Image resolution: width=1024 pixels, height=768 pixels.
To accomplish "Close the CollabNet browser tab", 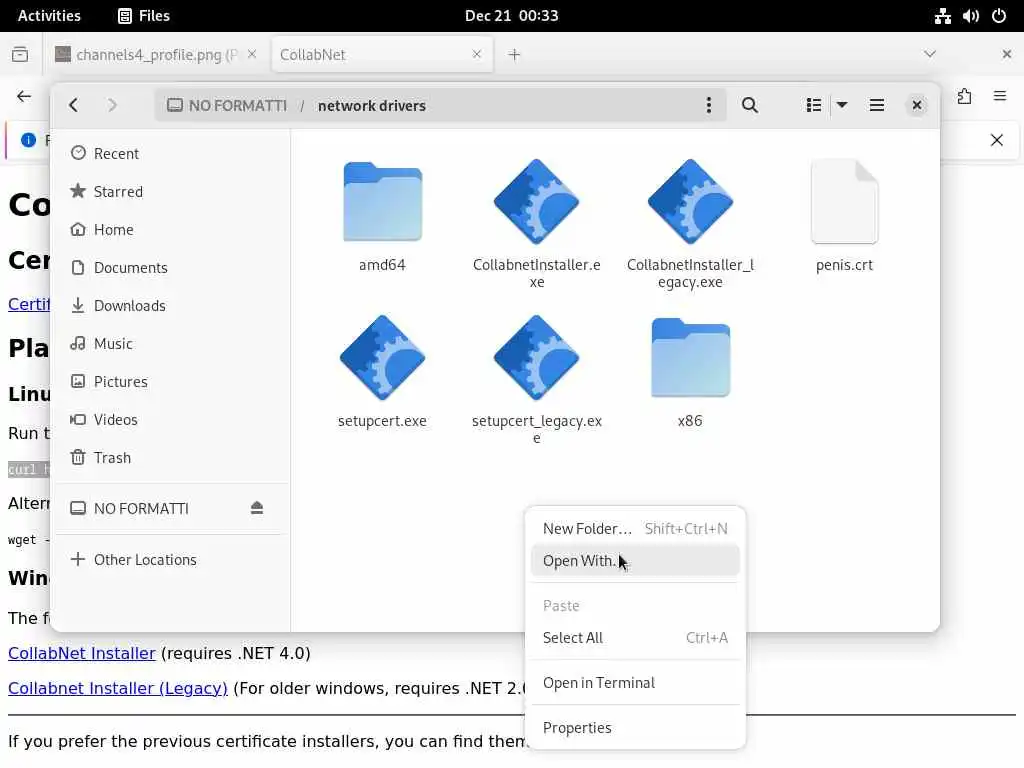I will pos(477,54).
